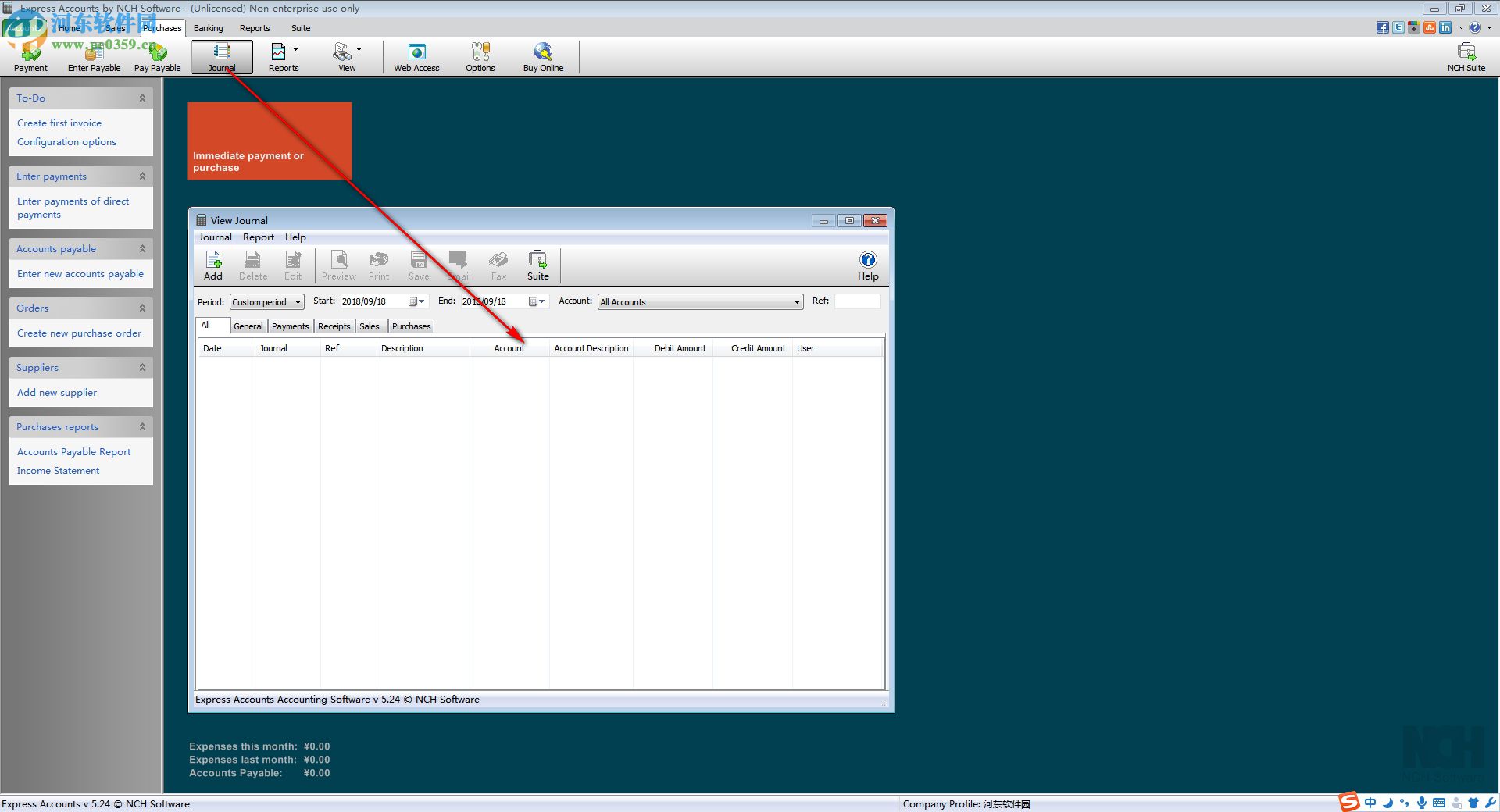
Task: Click Save in View Journal toolbar
Action: [419, 265]
